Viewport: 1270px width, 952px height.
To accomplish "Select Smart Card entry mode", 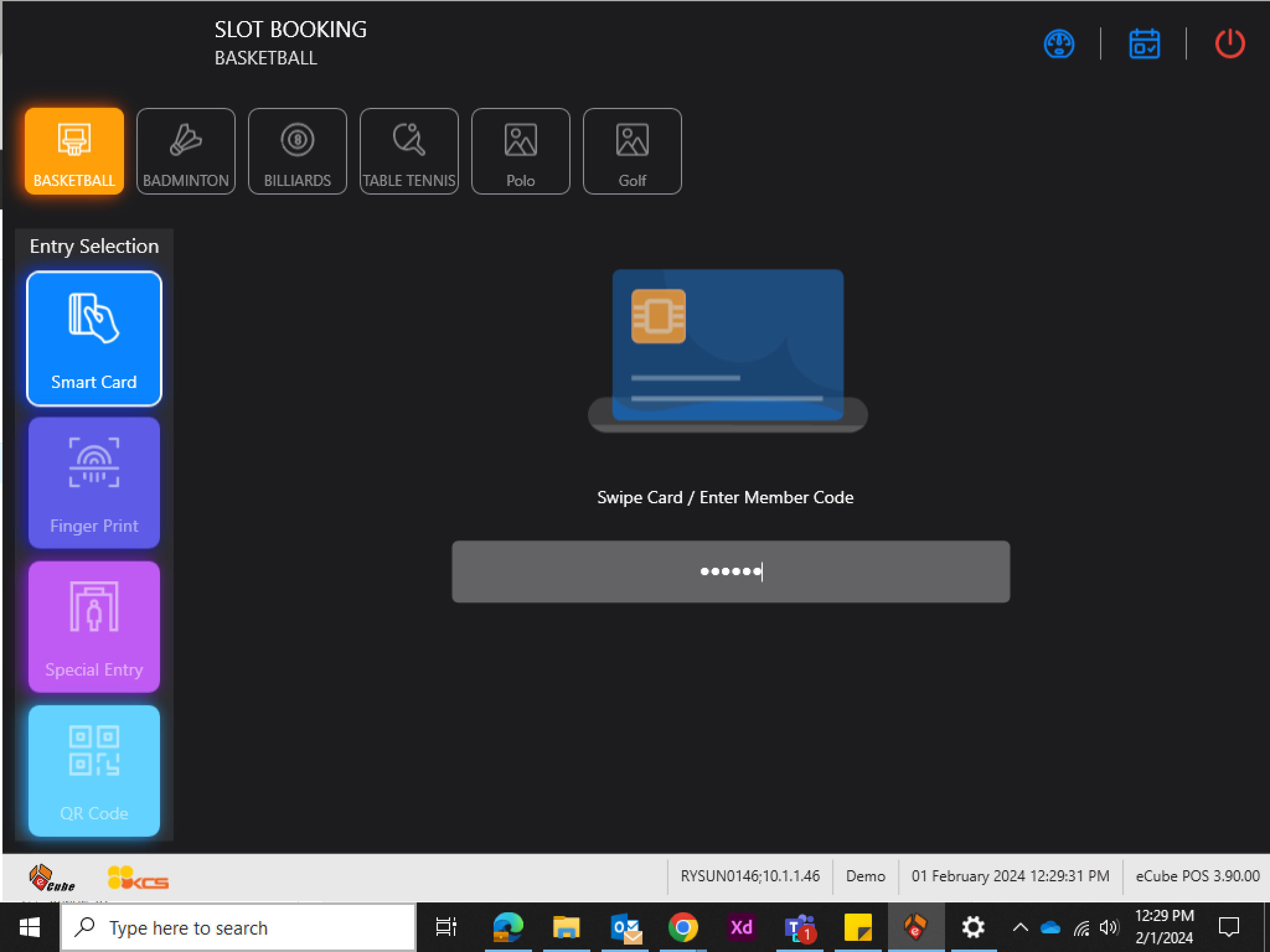I will (94, 338).
